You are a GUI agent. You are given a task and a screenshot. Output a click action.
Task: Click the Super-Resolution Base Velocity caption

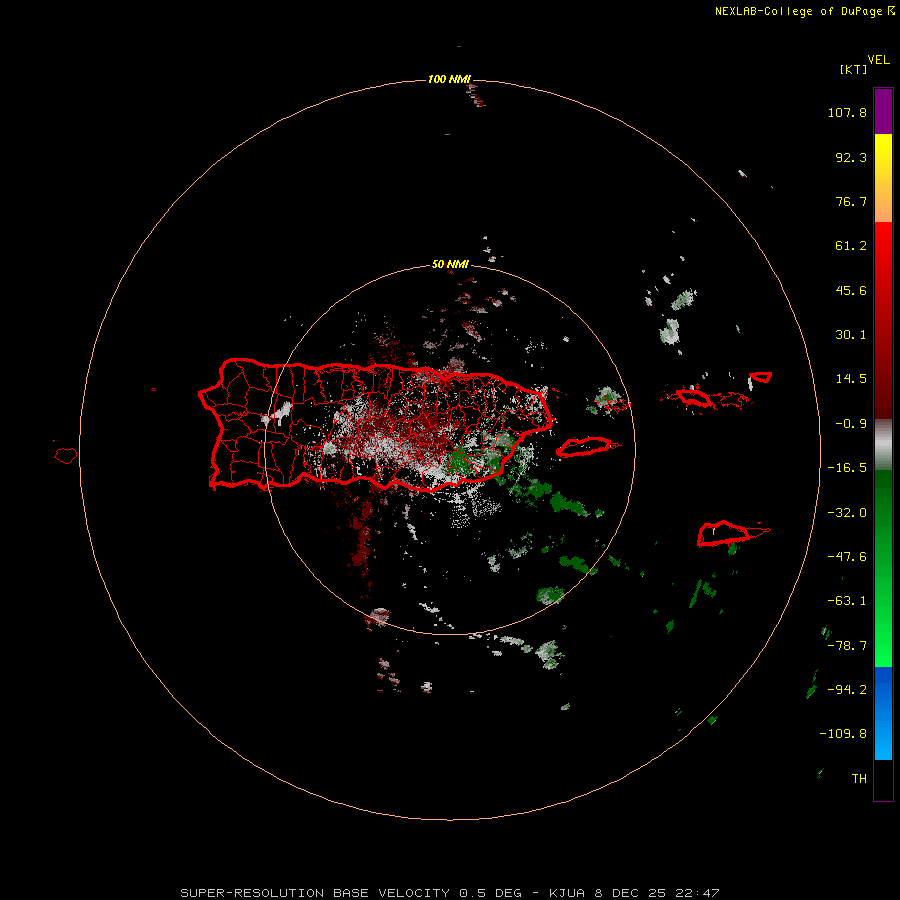(449, 893)
